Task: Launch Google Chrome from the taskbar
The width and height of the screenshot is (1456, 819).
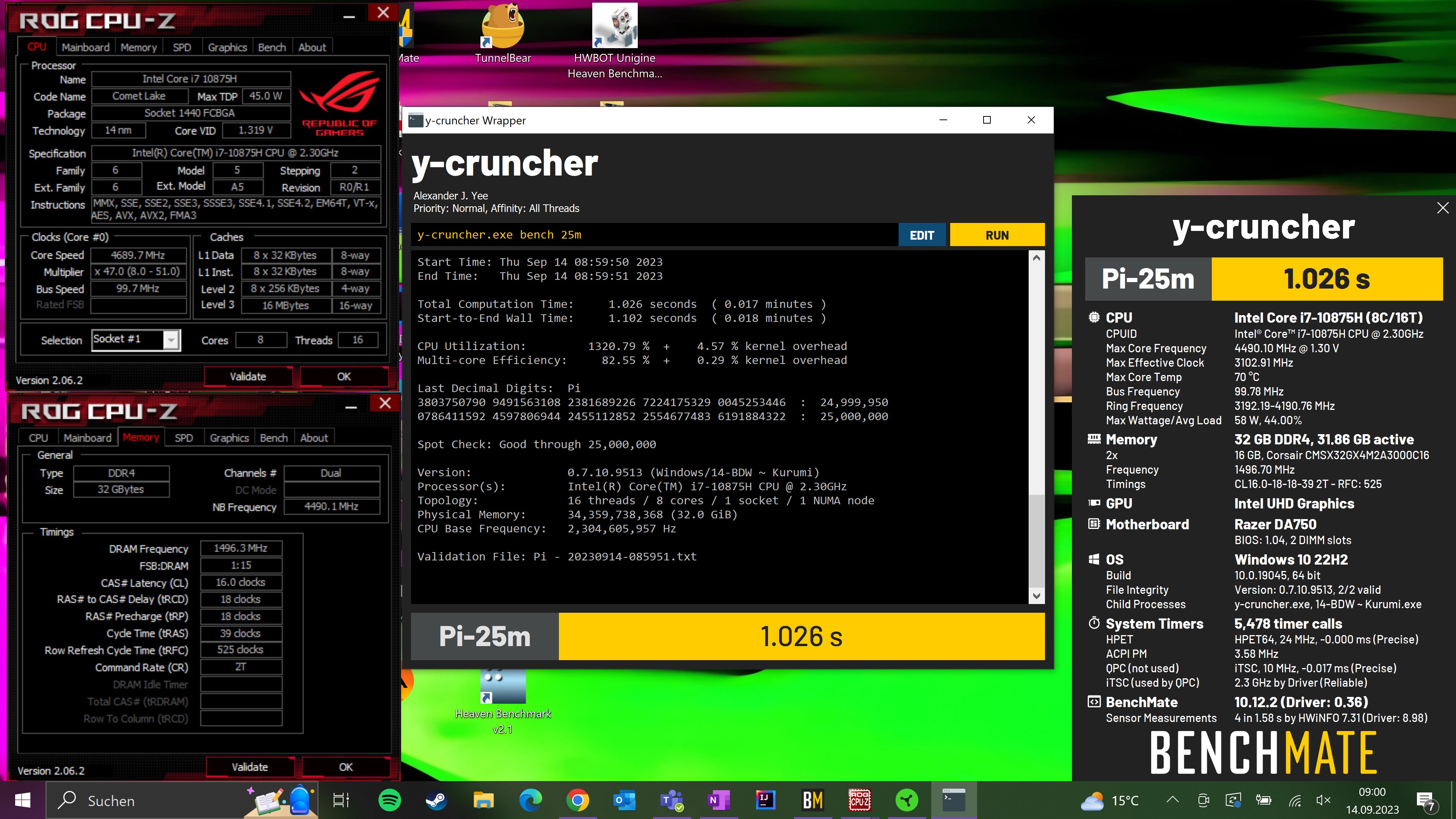Action: pos(577,800)
